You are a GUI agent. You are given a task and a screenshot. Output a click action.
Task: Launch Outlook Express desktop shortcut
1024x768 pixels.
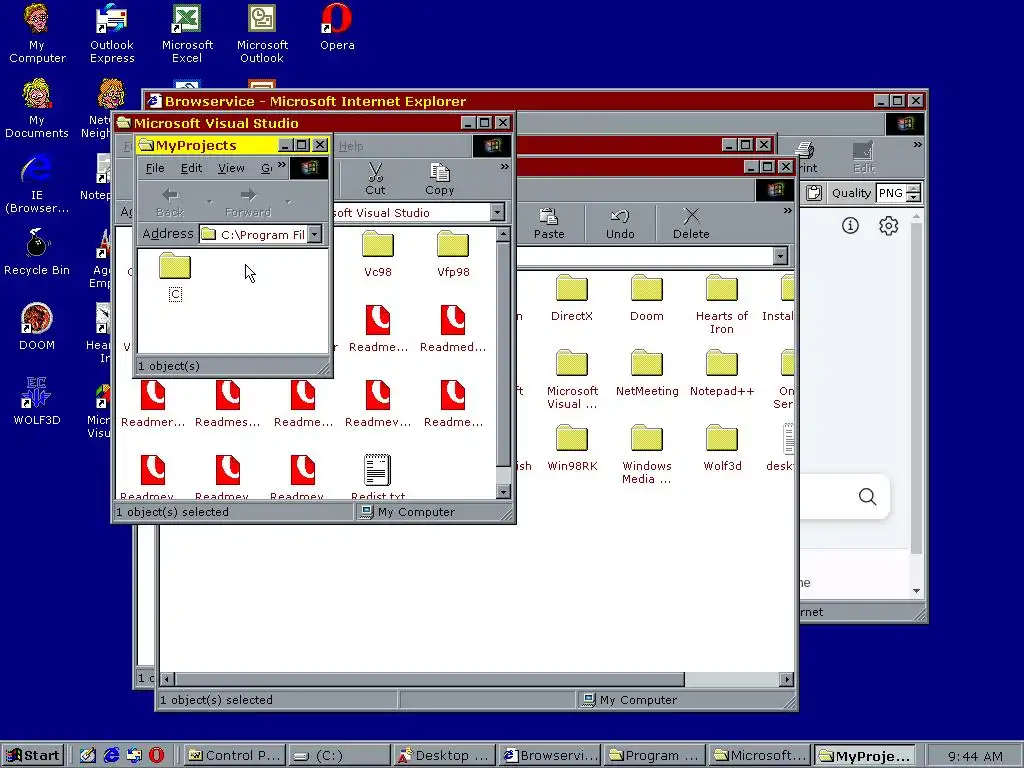[x=112, y=33]
